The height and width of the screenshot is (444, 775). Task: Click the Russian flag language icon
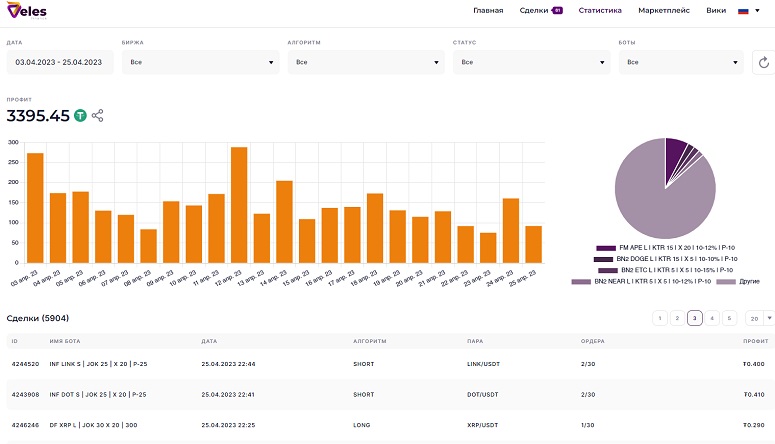(x=743, y=11)
